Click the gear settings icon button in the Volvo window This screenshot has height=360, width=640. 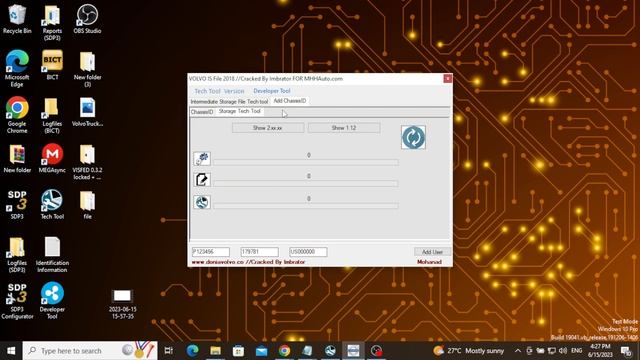click(202, 158)
